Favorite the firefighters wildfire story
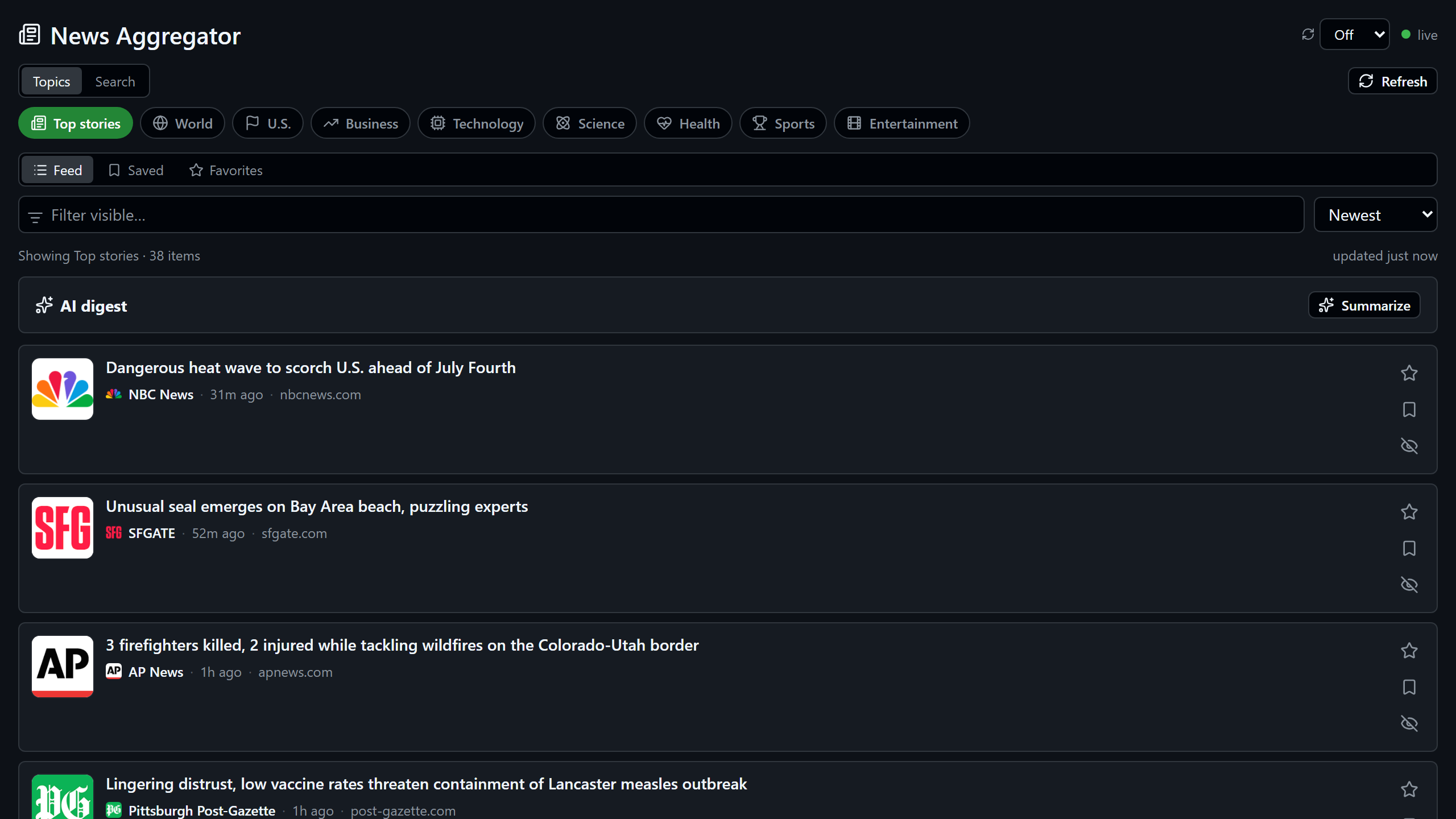This screenshot has height=819, width=1456. click(1409, 651)
